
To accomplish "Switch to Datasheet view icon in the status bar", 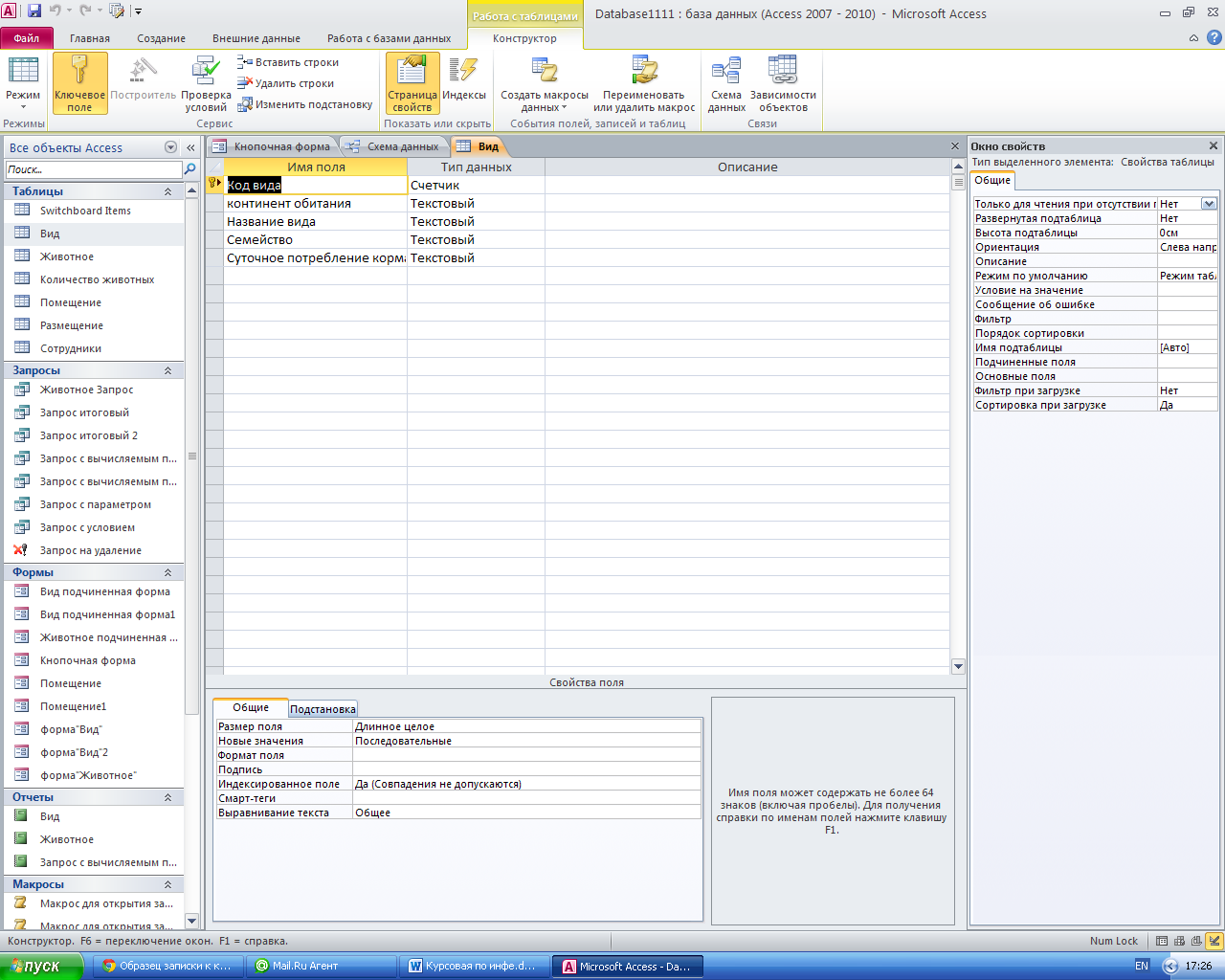I will (x=1162, y=941).
